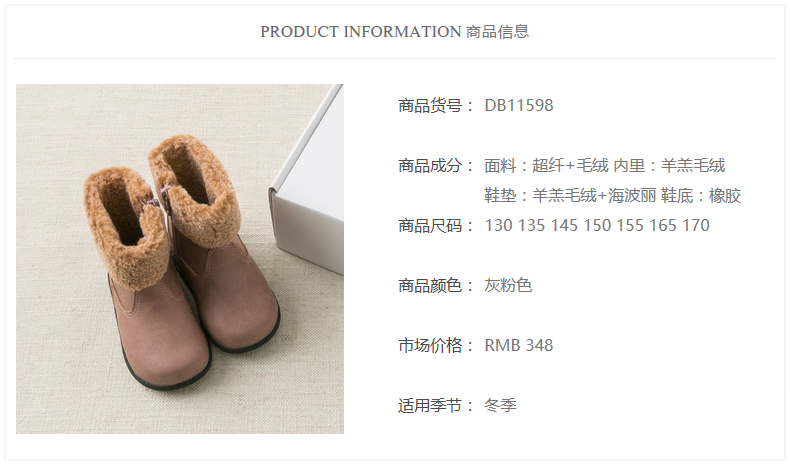The image size is (790, 471).
Task: Select size 150 in the size list
Action: pyautogui.click(x=597, y=225)
